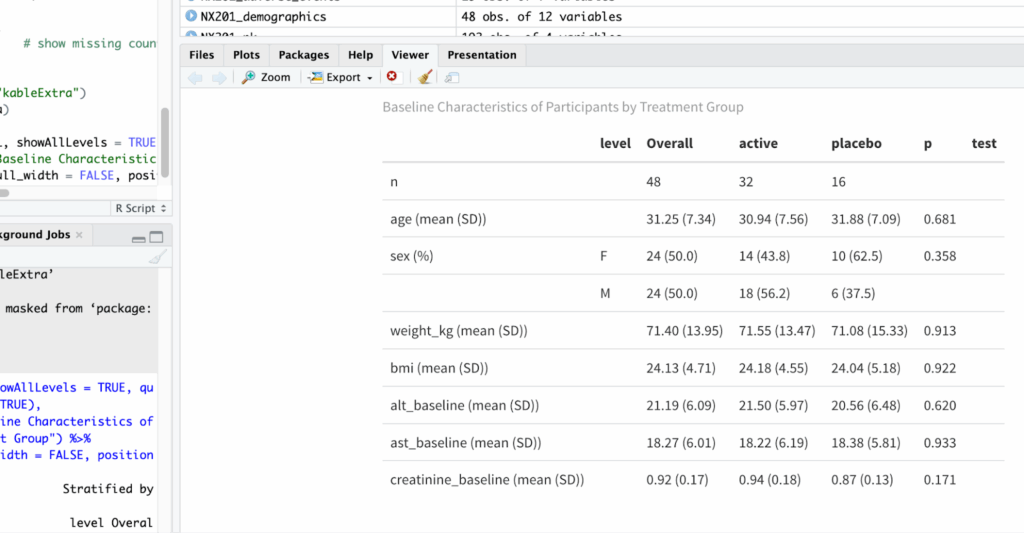Maximize the console pane

pos(156,237)
